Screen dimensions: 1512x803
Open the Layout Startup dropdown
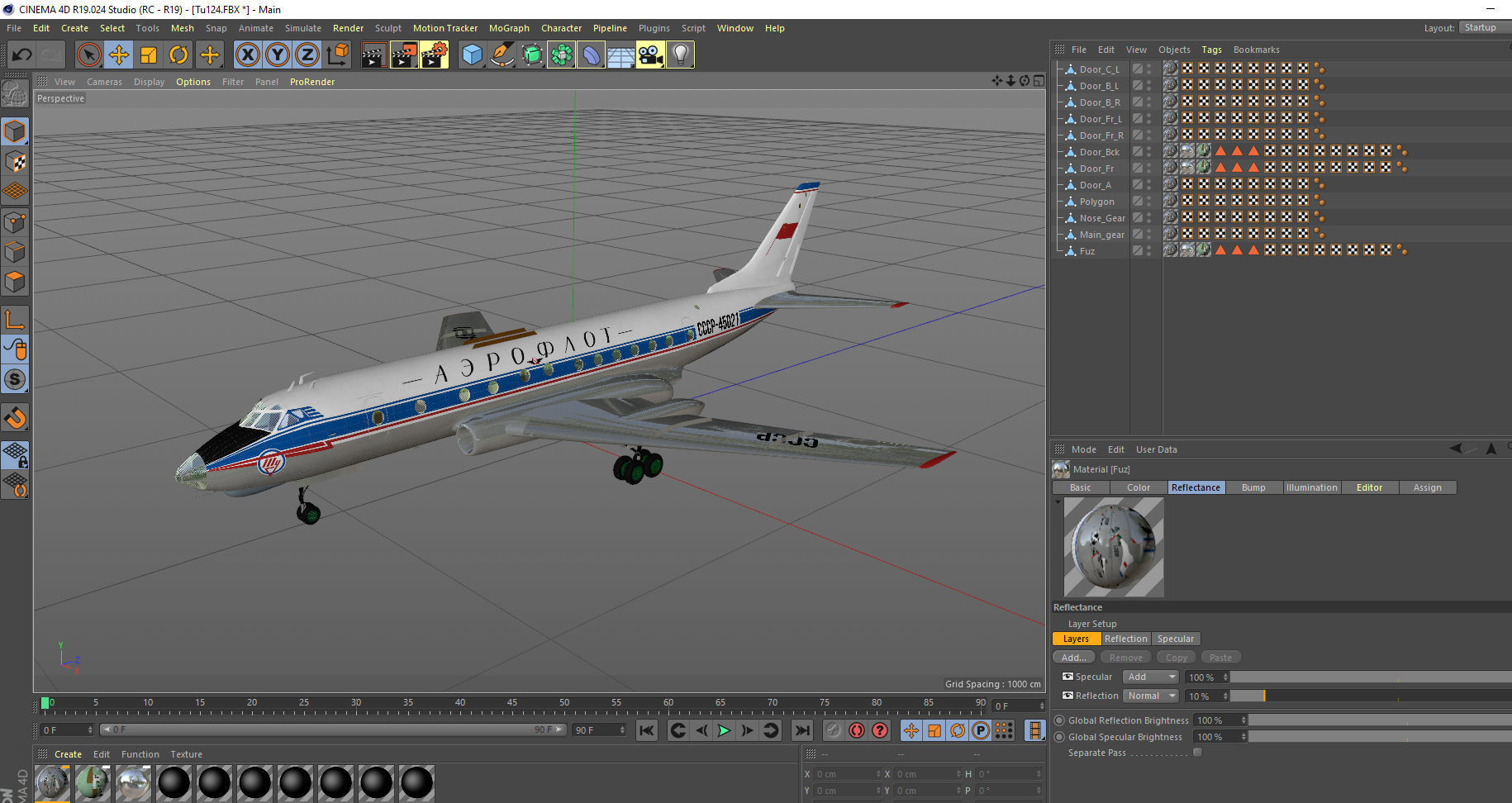[1484, 27]
